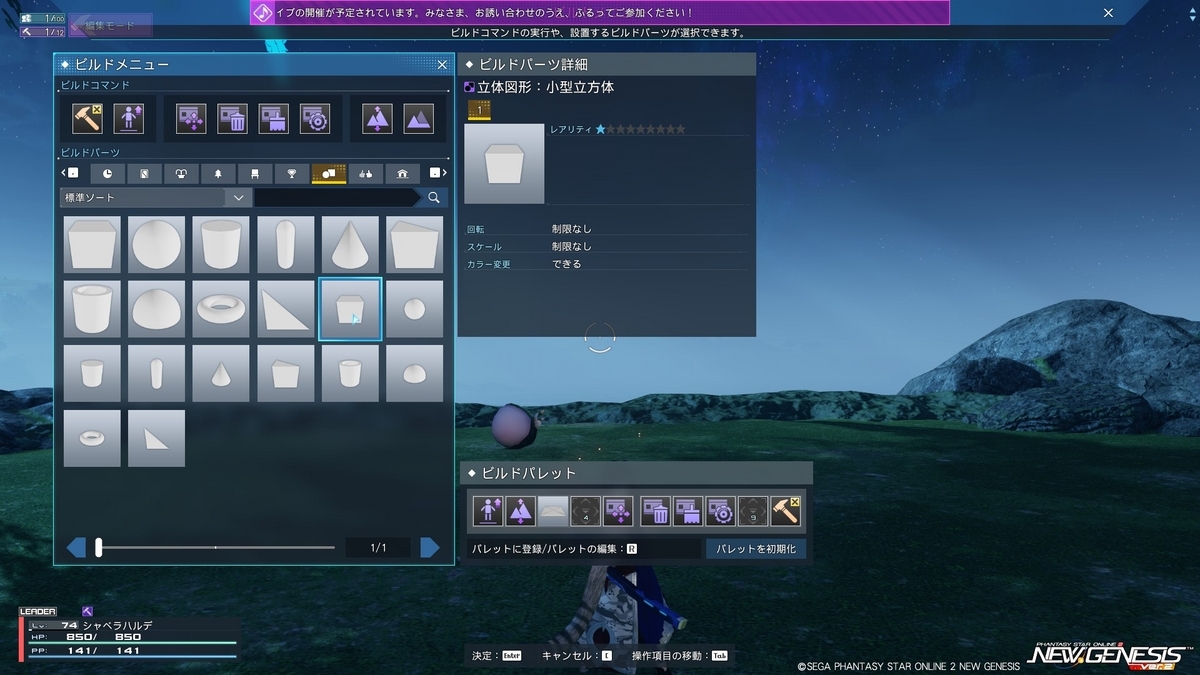Image resolution: width=1200 pixels, height=675 pixels.
Task: Dismiss the purple event announcement banner
Action: click(1107, 13)
